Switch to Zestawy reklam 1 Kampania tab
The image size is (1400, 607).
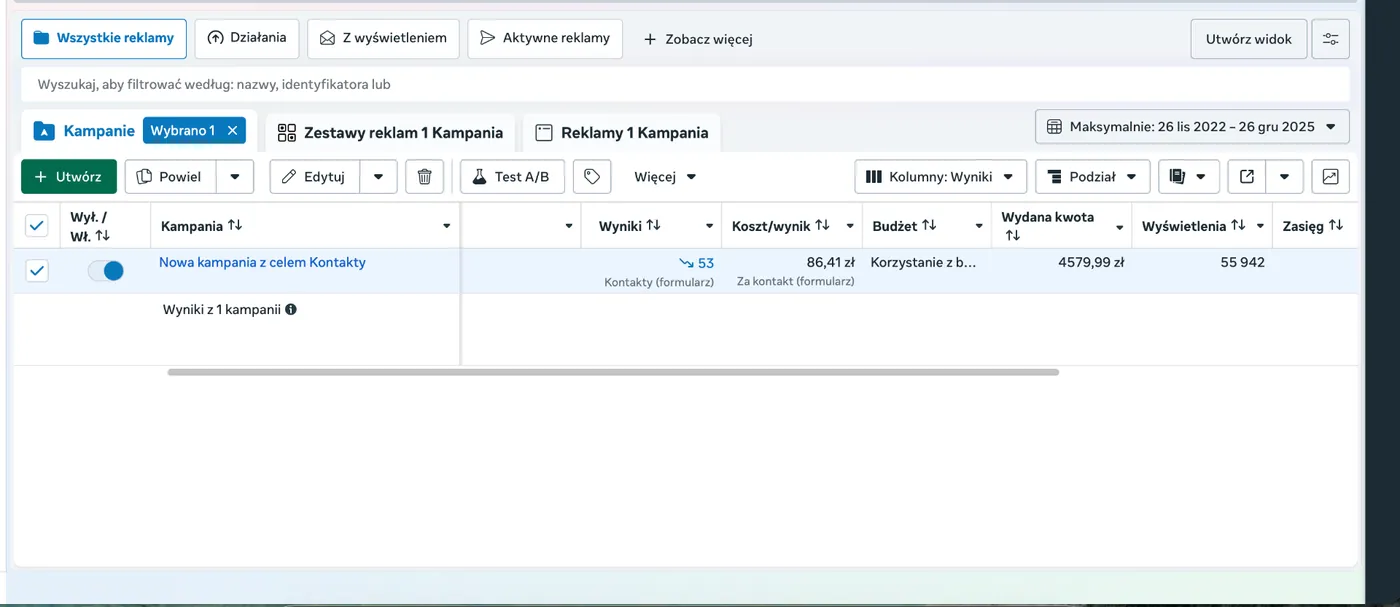390,132
